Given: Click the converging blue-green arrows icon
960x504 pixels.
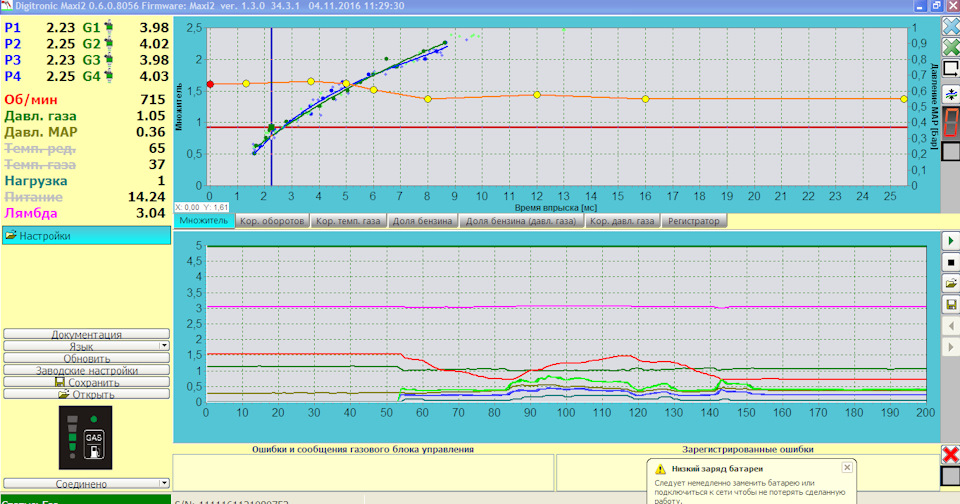Looking at the screenshot, I should pos(951,94).
